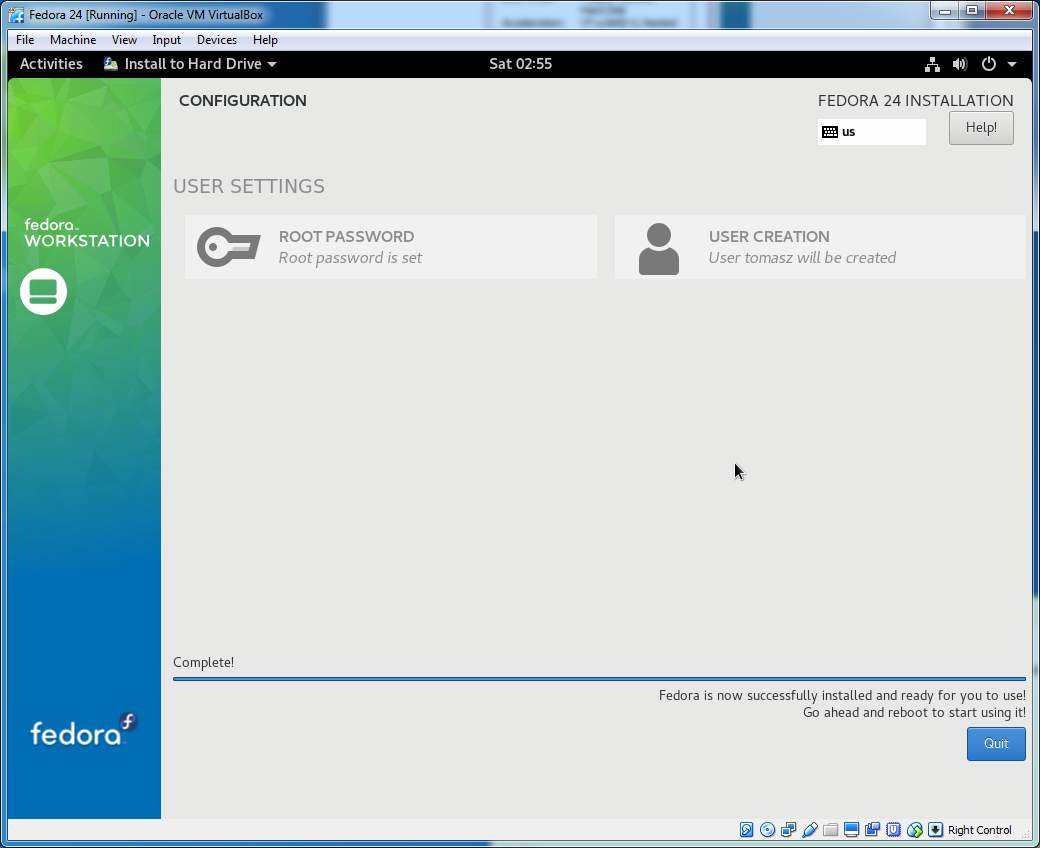Click the shared folders status icon
The image size is (1040, 848).
[830, 829]
